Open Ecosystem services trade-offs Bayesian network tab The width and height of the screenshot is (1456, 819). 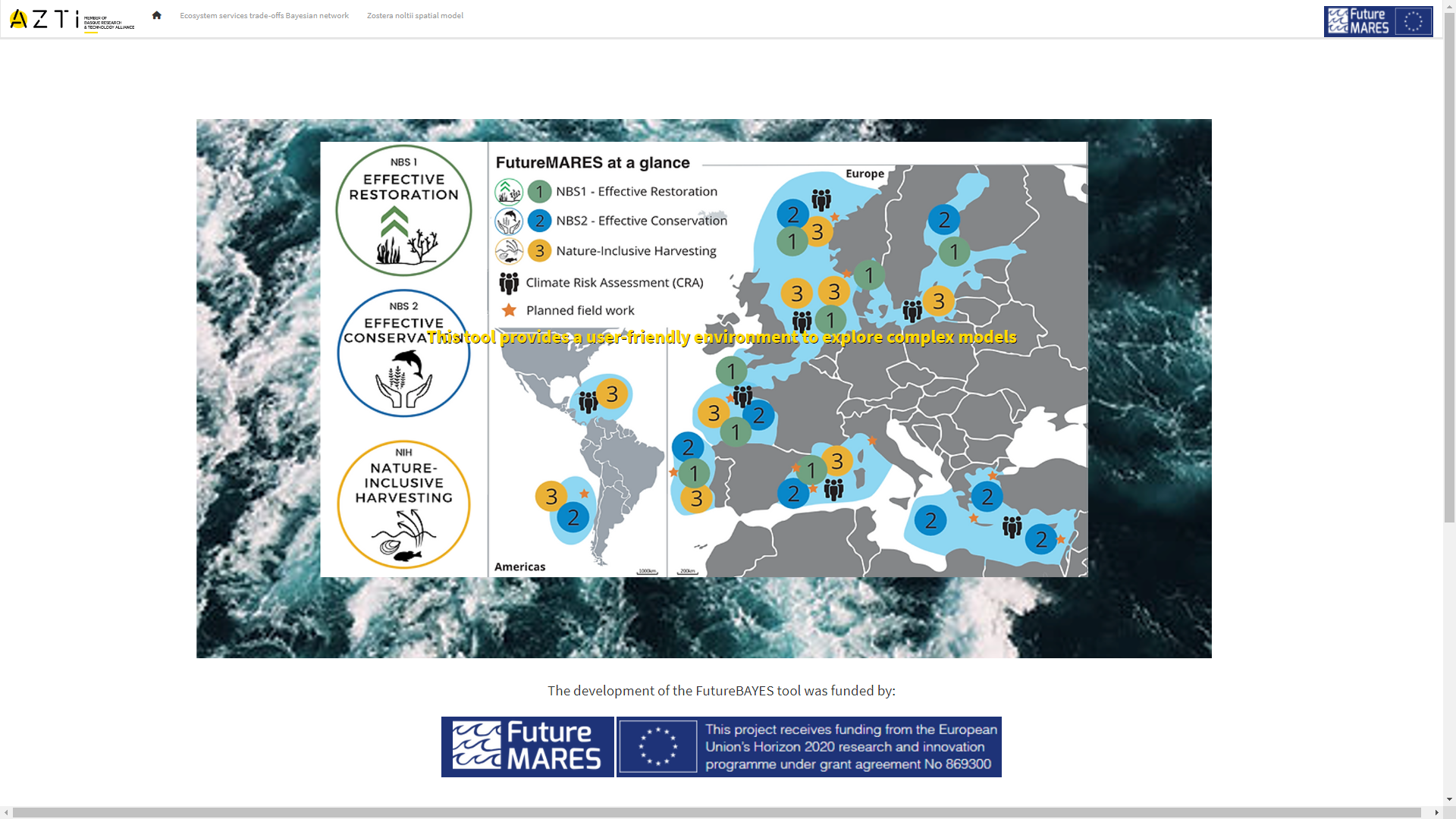(x=264, y=15)
